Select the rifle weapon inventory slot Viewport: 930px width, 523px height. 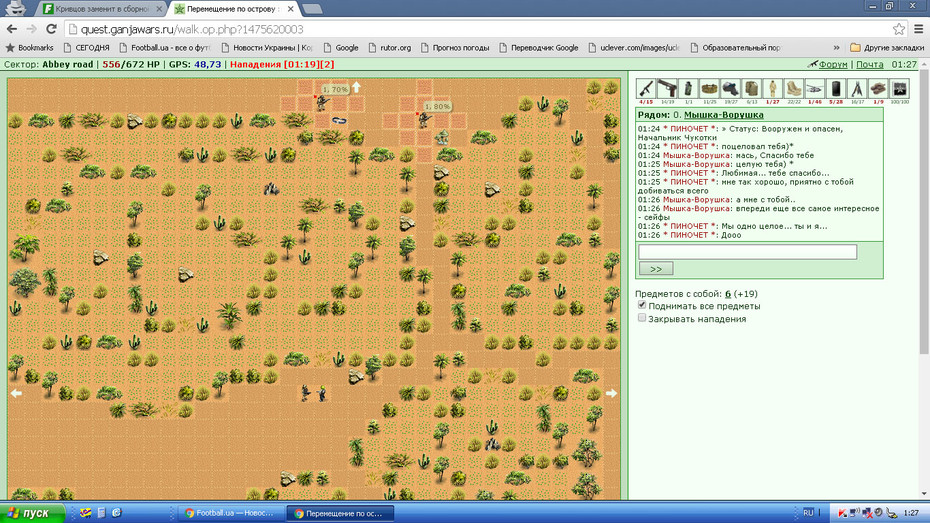coord(646,88)
